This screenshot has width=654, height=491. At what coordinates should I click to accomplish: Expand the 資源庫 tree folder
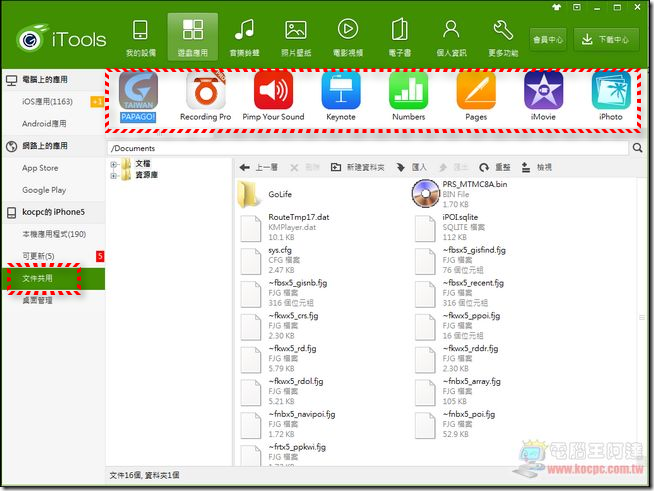pyautogui.click(x=113, y=176)
